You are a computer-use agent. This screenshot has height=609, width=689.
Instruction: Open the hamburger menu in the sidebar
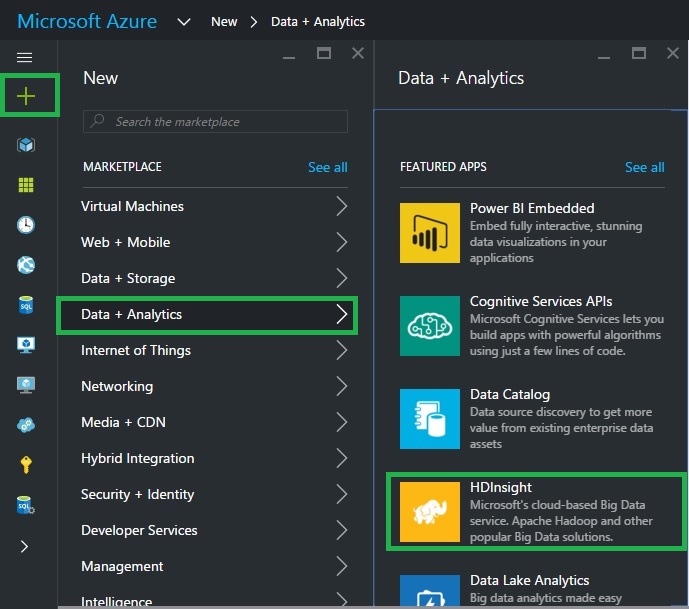[x=25, y=58]
